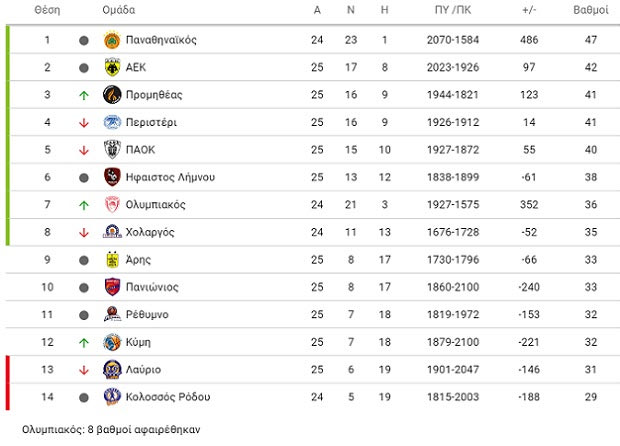
Task: Click the Κολοσσός Ρόδου logo
Action: (112, 397)
